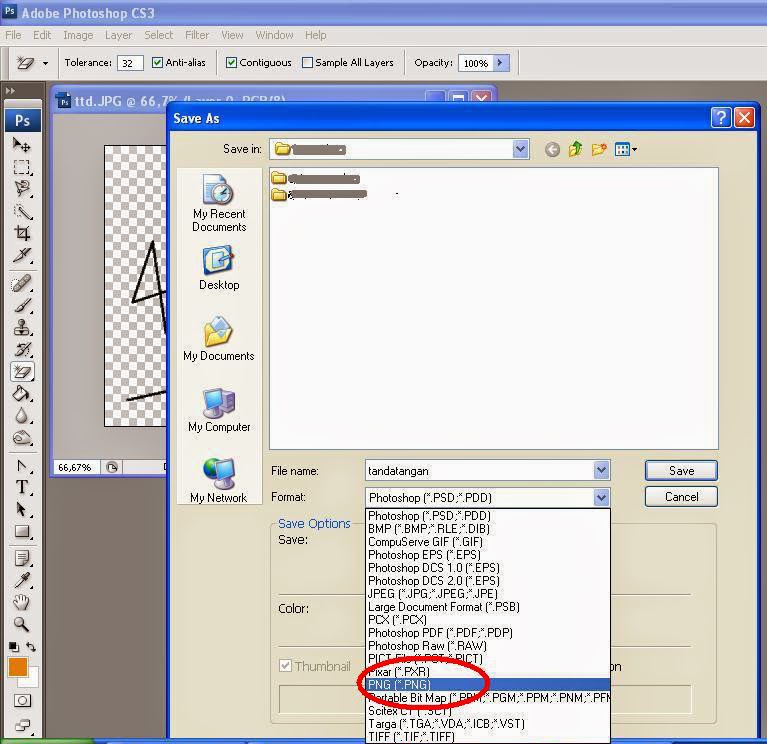Select the Paint Bucket tool
This screenshot has height=744, width=767.
pos(22,394)
